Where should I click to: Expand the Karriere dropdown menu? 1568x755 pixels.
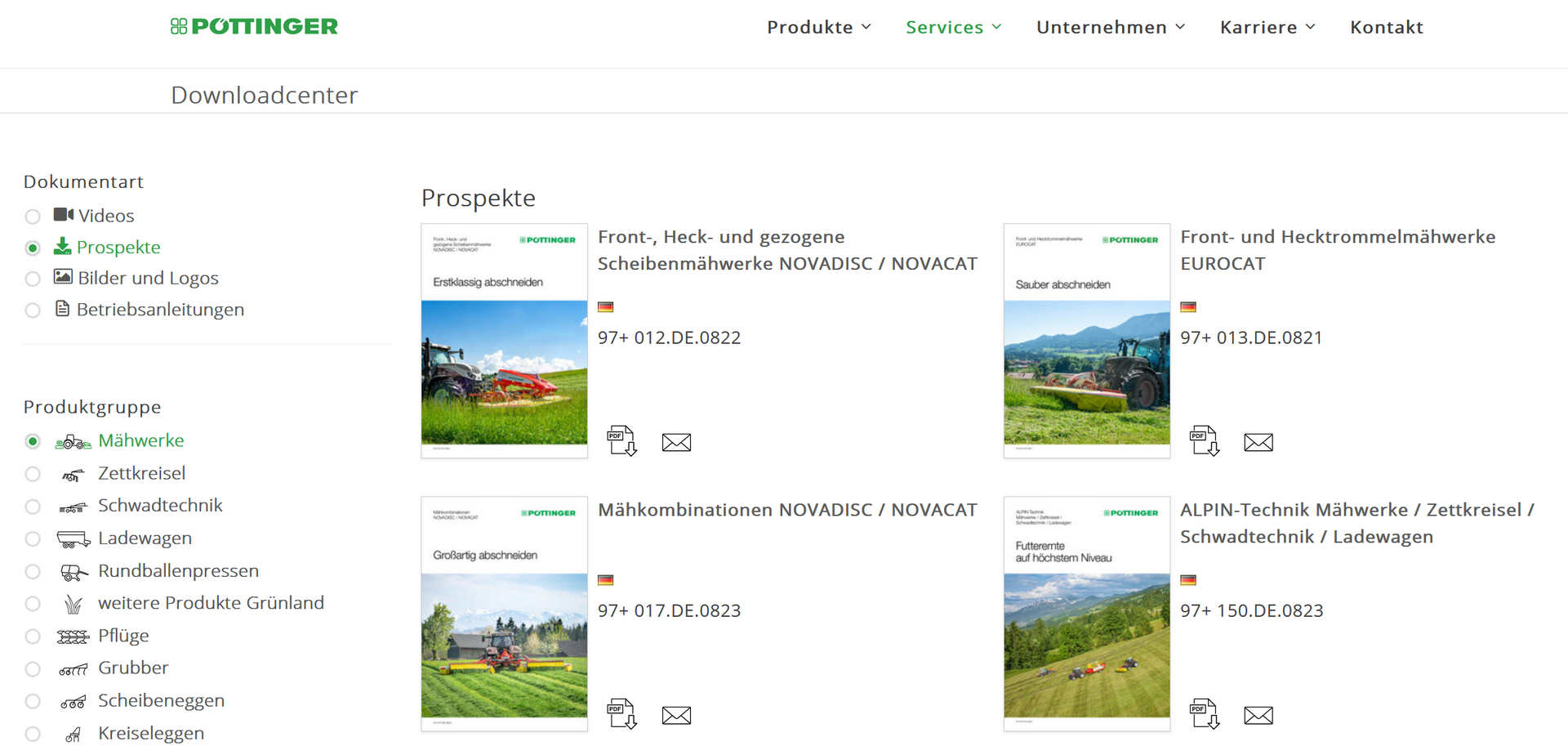coord(1267,27)
